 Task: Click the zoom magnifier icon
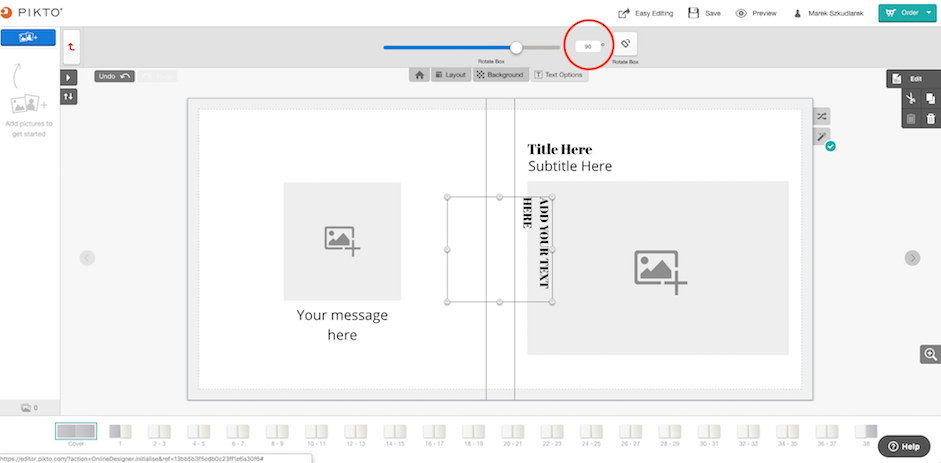tap(931, 354)
